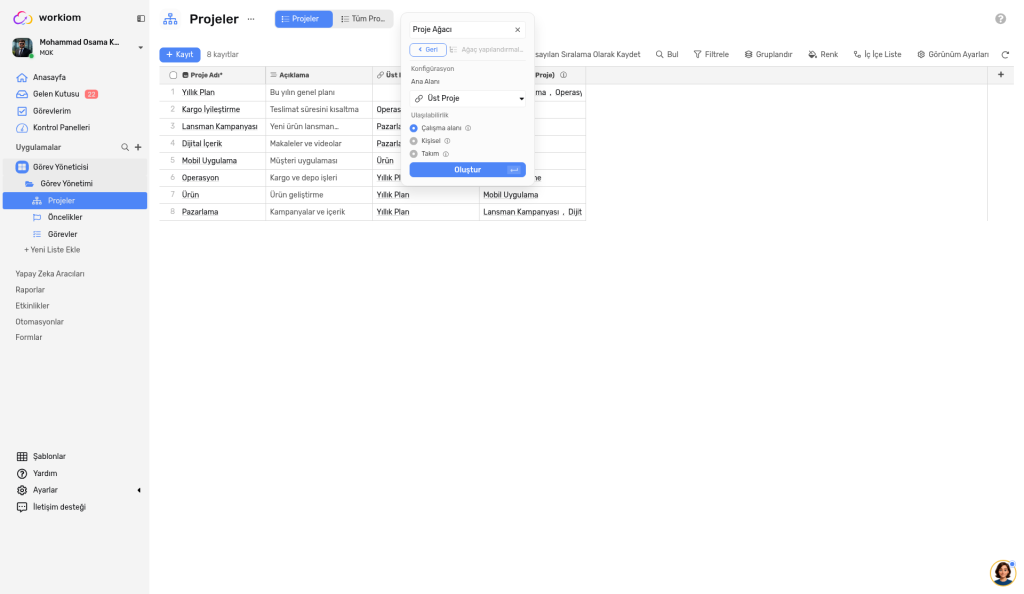Viewport: 1024px width, 594px height.
Task: Go back with the Geri button
Action: coord(428,50)
